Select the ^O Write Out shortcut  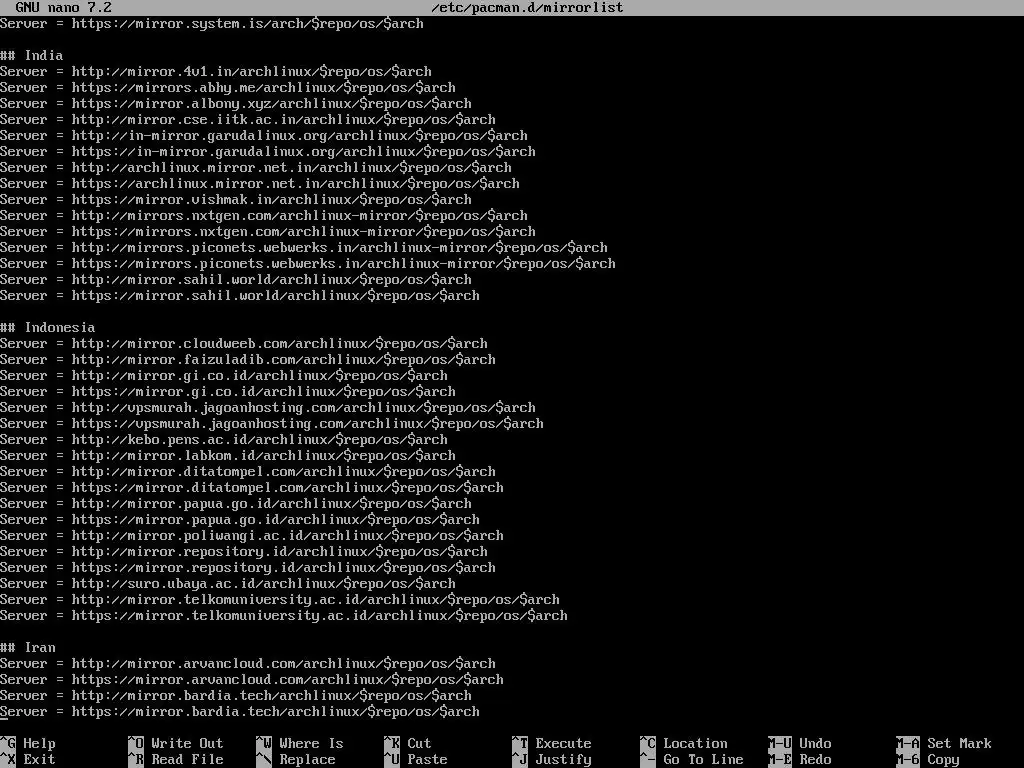(x=176, y=743)
